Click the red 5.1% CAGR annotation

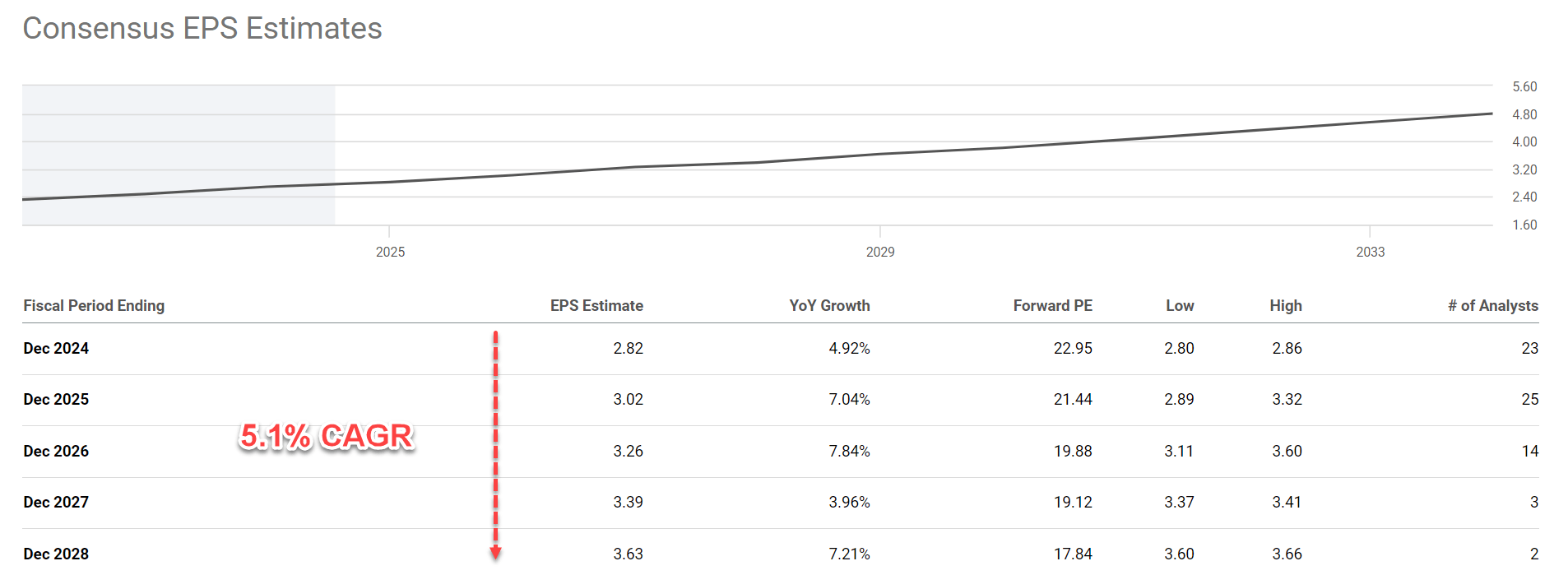(326, 436)
